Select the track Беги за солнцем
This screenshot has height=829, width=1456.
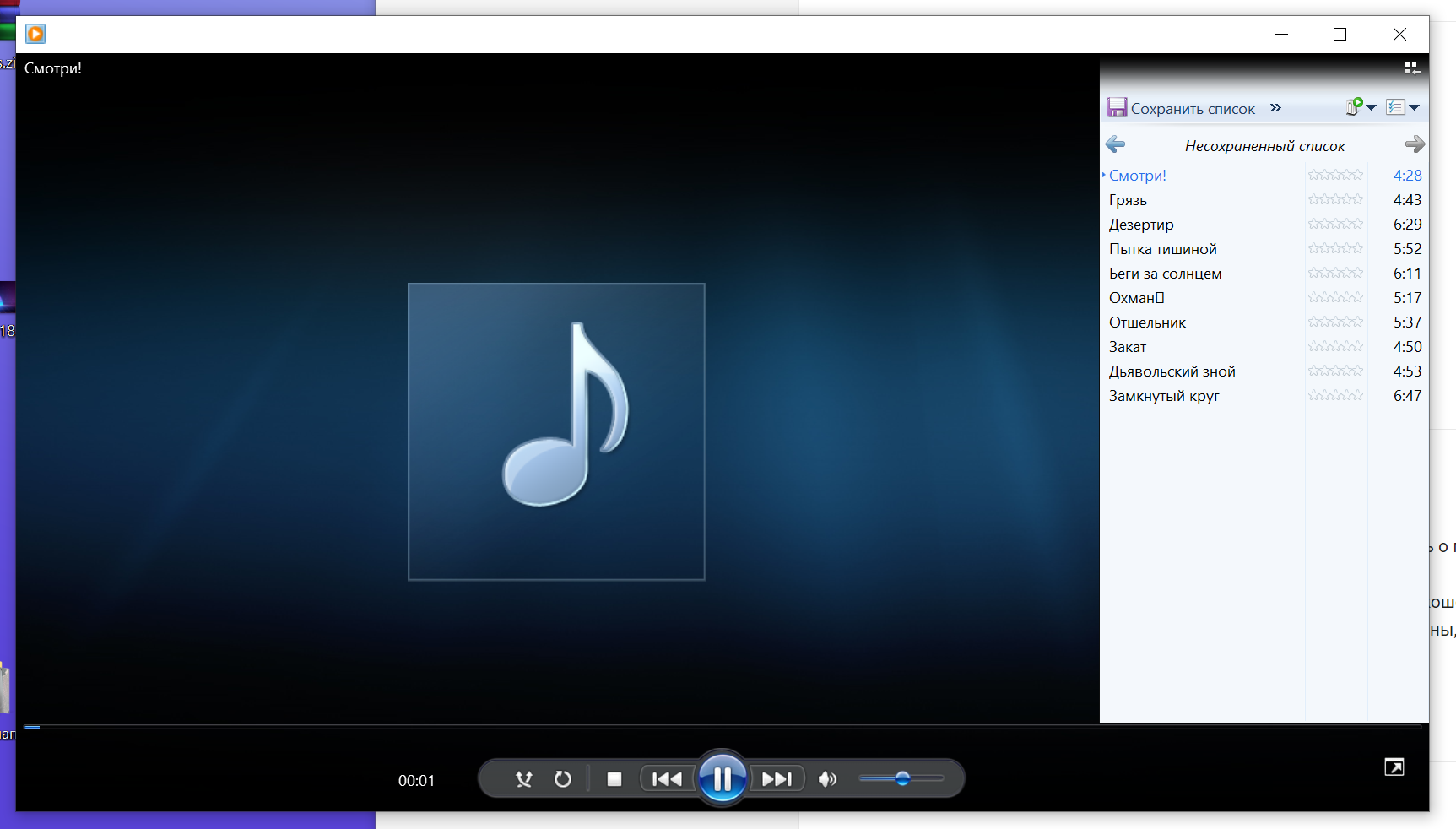(x=1165, y=274)
